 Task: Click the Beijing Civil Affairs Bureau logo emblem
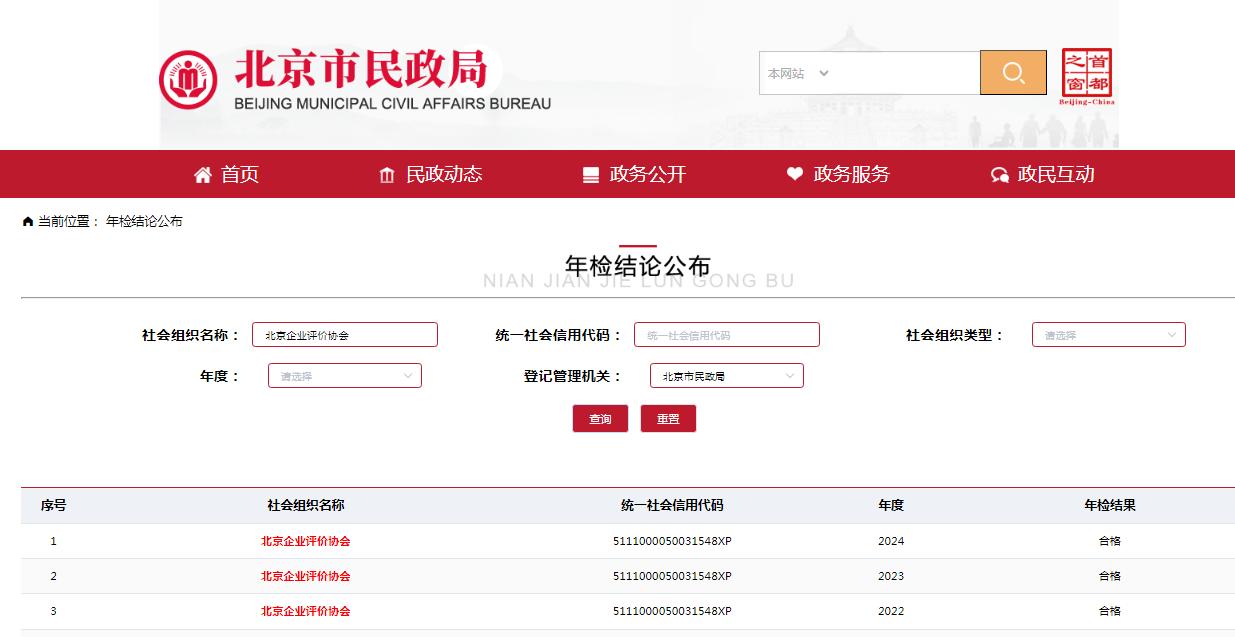pos(188,79)
